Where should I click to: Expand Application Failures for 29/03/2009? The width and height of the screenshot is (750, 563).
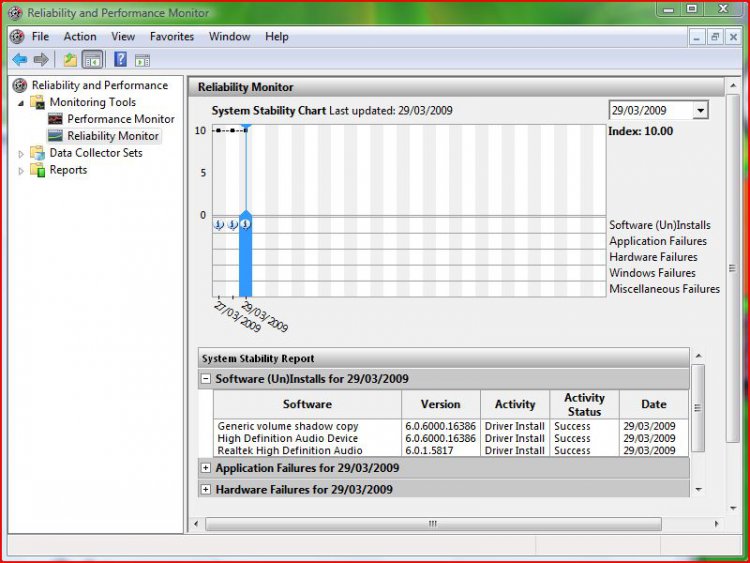(x=206, y=468)
